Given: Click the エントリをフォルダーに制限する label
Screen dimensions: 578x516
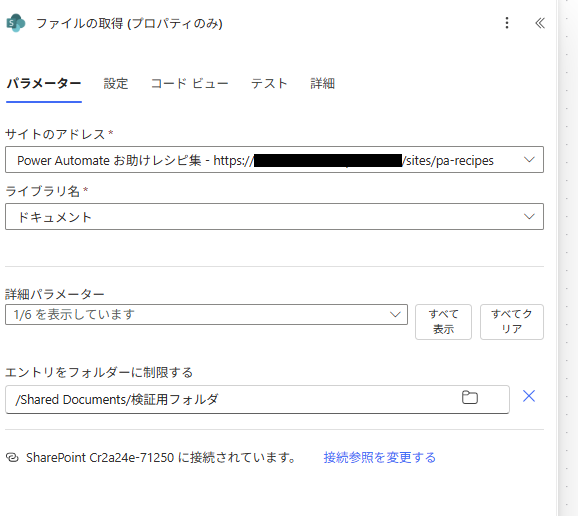Looking at the screenshot, I should 99,372.
